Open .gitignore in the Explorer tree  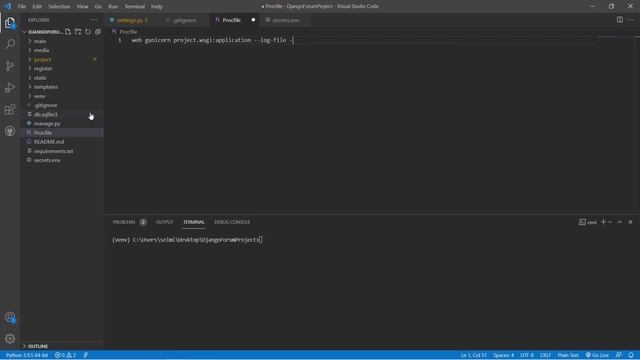pos(45,105)
